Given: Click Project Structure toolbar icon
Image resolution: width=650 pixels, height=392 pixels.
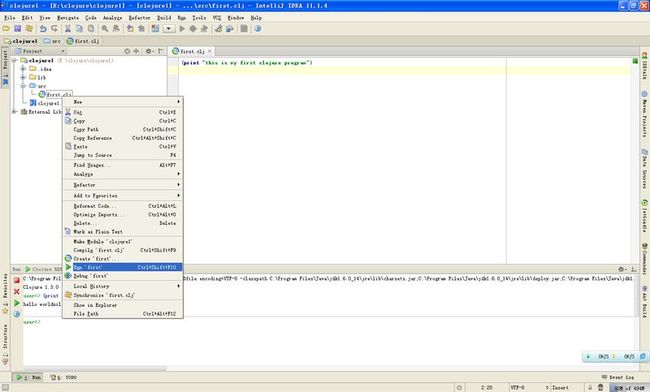Looking at the screenshot, I should click(x=229, y=29).
